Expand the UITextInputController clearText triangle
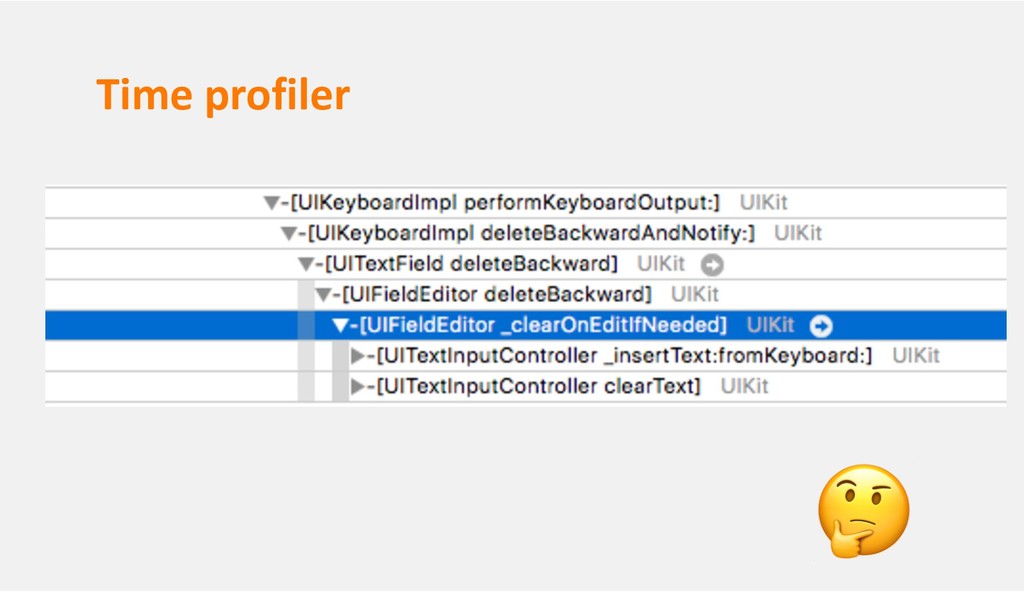The height and width of the screenshot is (592, 1024). click(357, 387)
